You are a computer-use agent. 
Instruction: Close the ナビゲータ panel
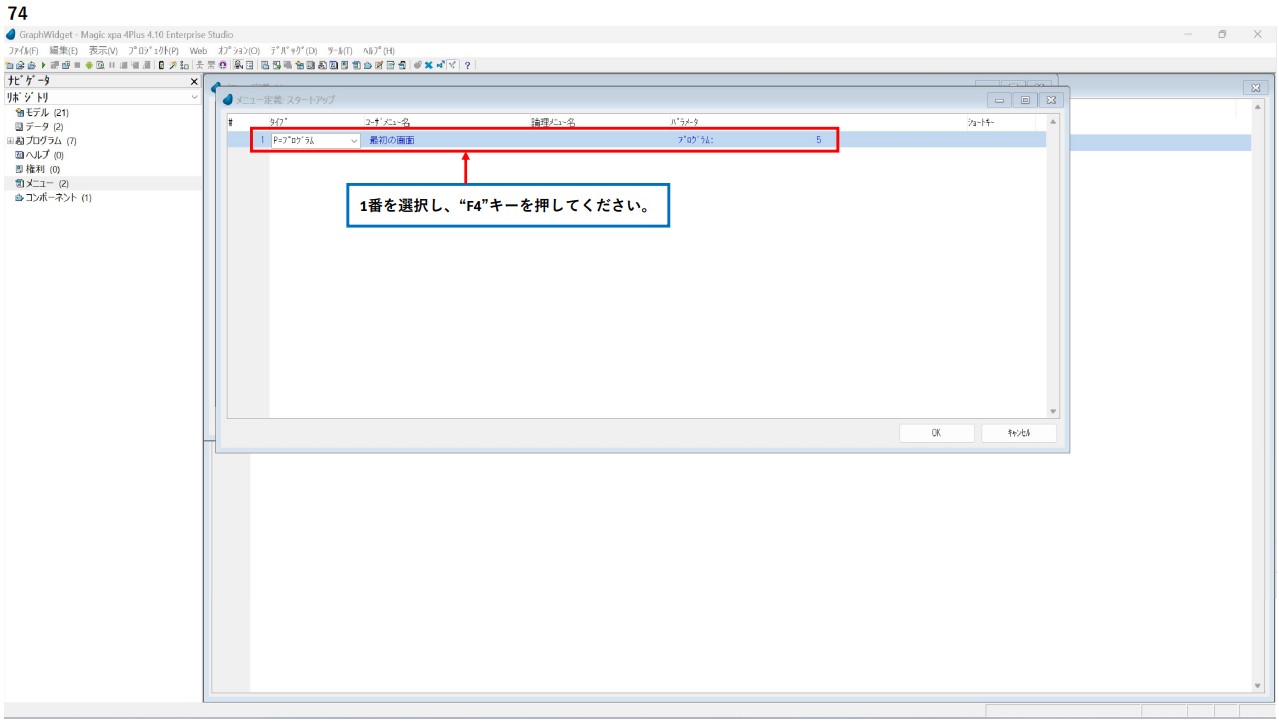[194, 81]
